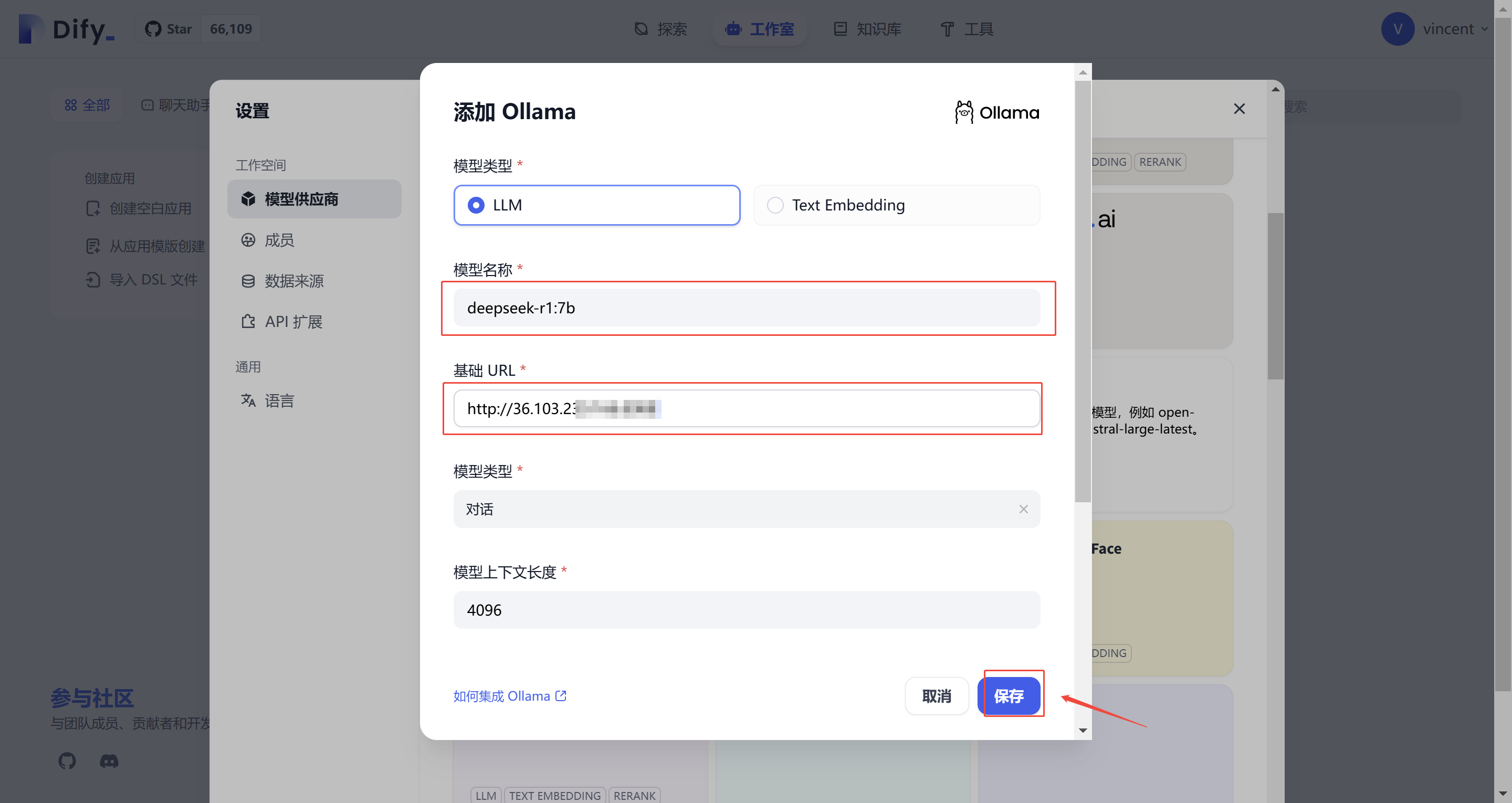Viewport: 1512px width, 803px height.
Task: Open API 扩展 settings section
Action: 314,322
